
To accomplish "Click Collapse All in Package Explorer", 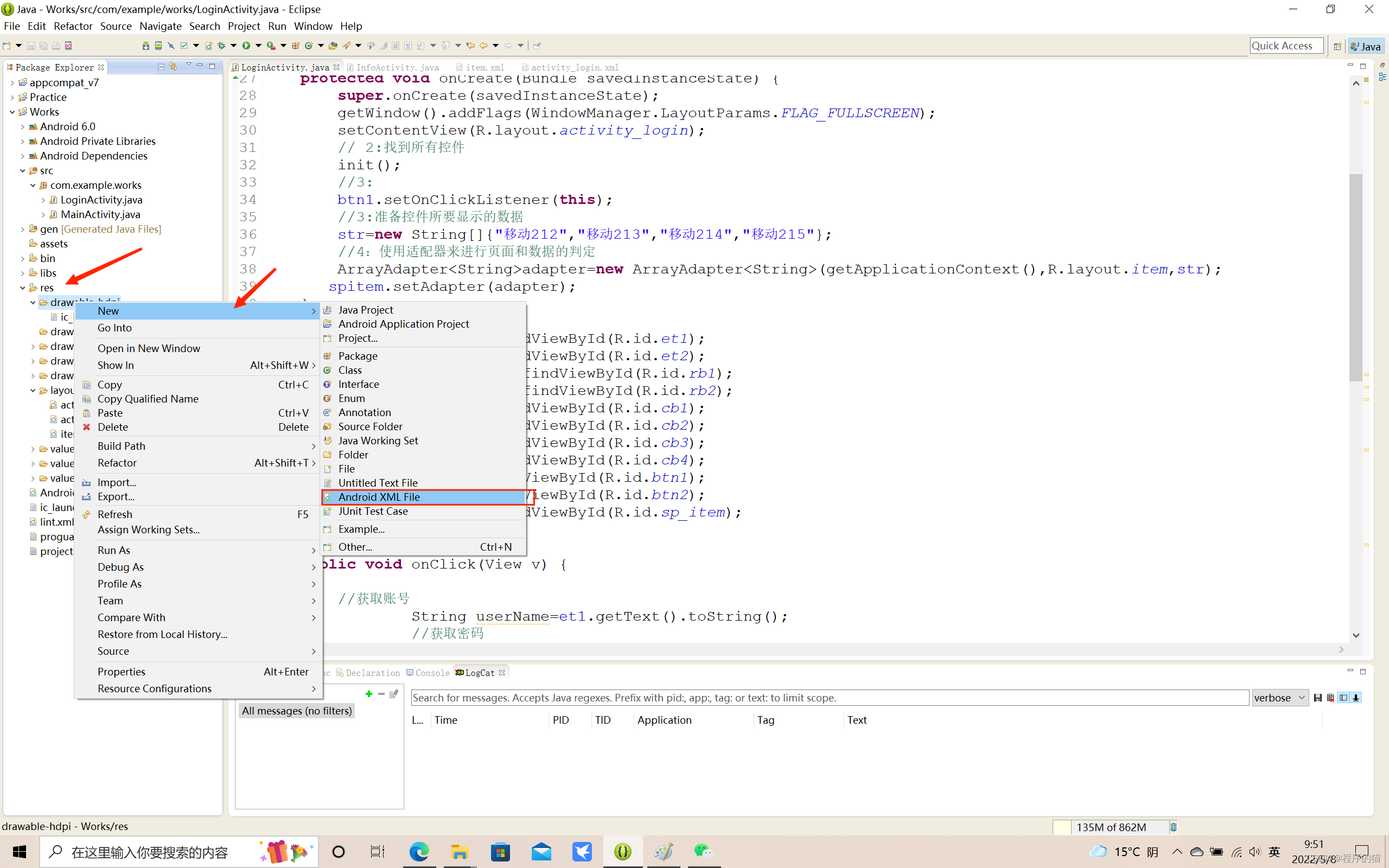I will pos(161,67).
